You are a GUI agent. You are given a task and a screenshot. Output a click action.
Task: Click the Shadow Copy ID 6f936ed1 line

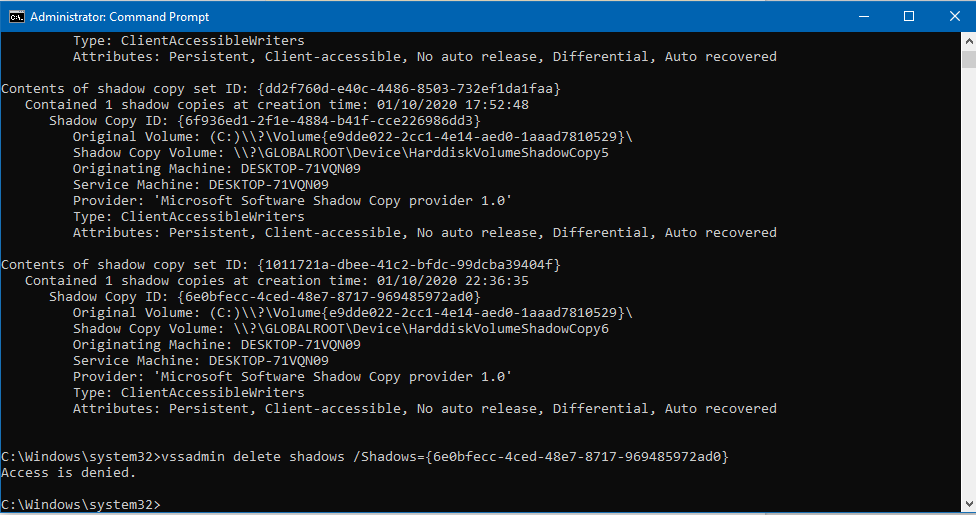click(x=265, y=120)
